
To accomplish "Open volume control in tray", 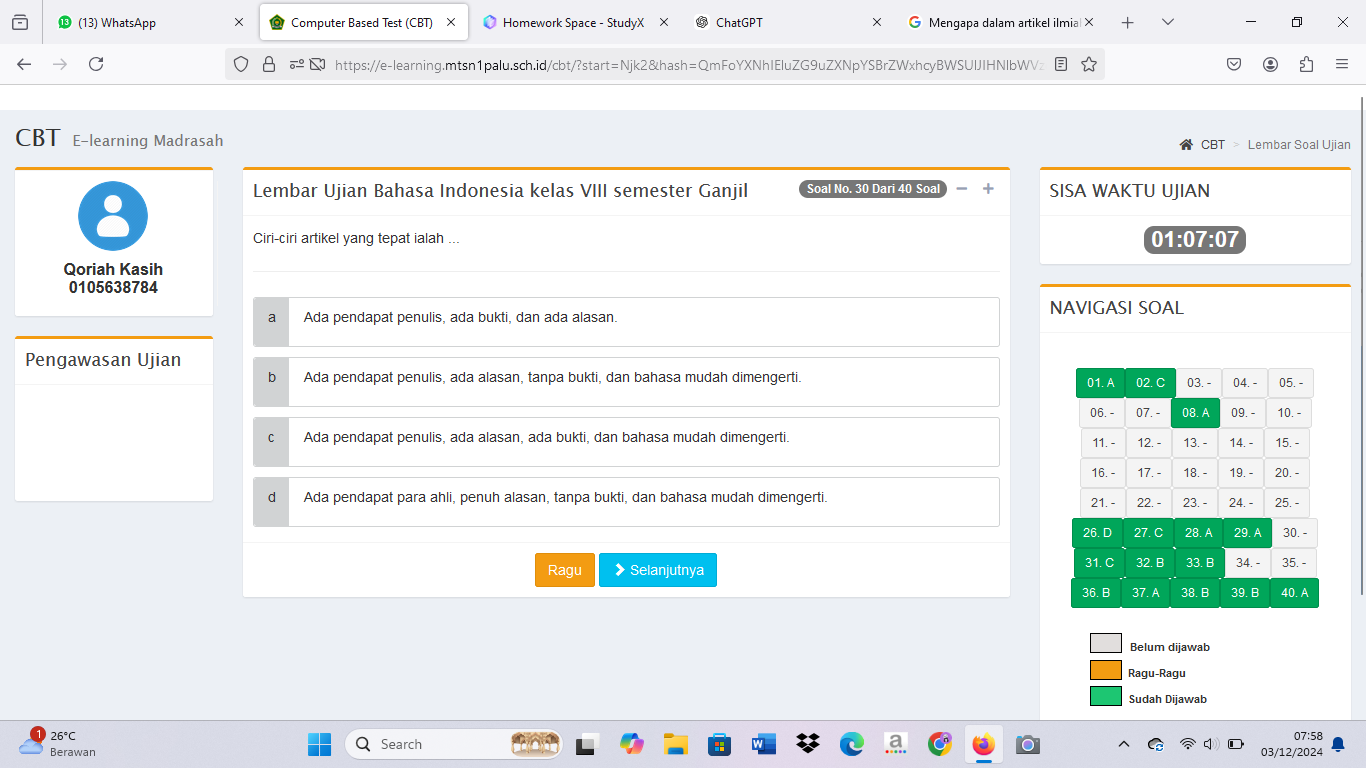I will pos(1211,744).
